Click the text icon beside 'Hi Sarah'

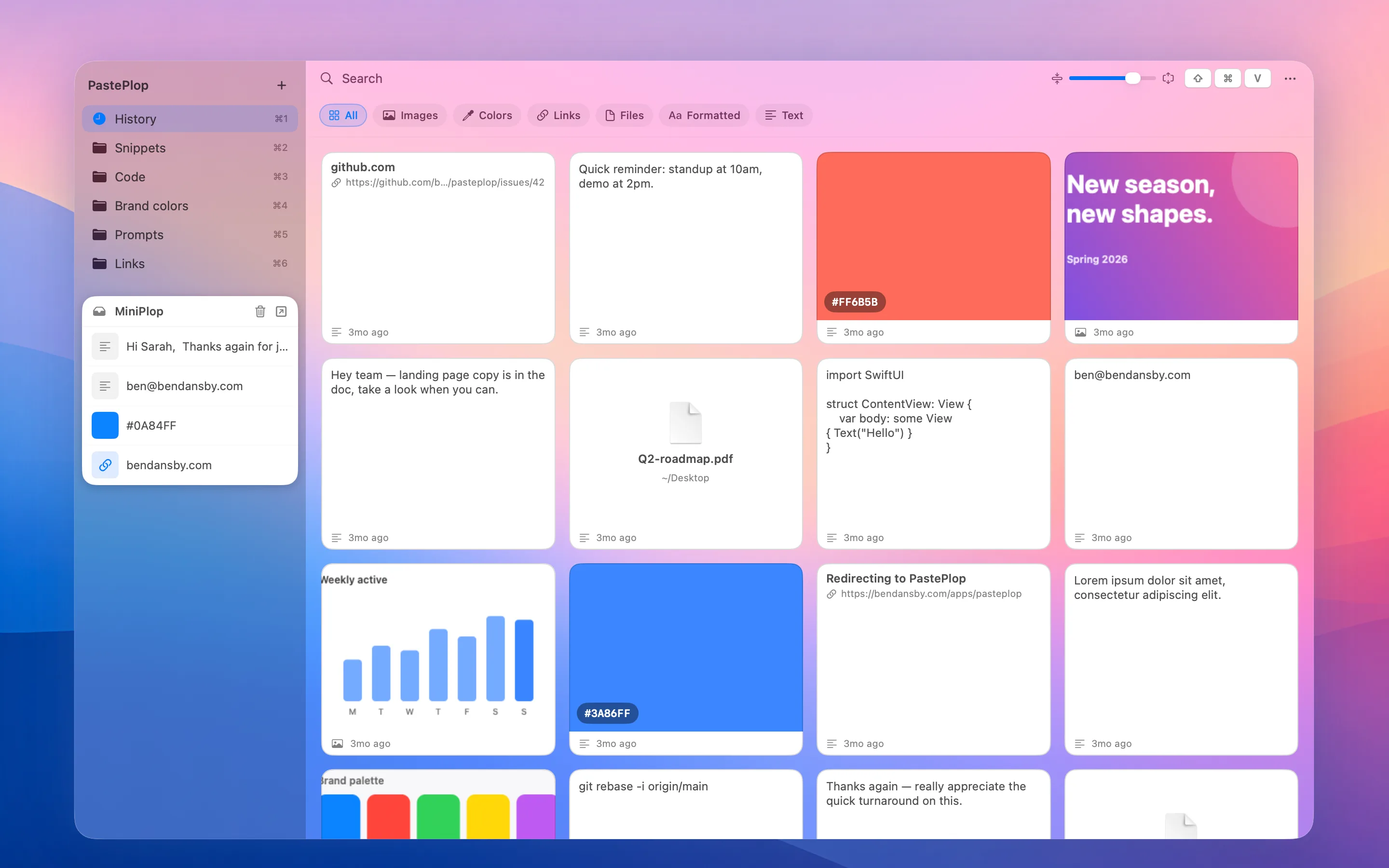pos(105,347)
